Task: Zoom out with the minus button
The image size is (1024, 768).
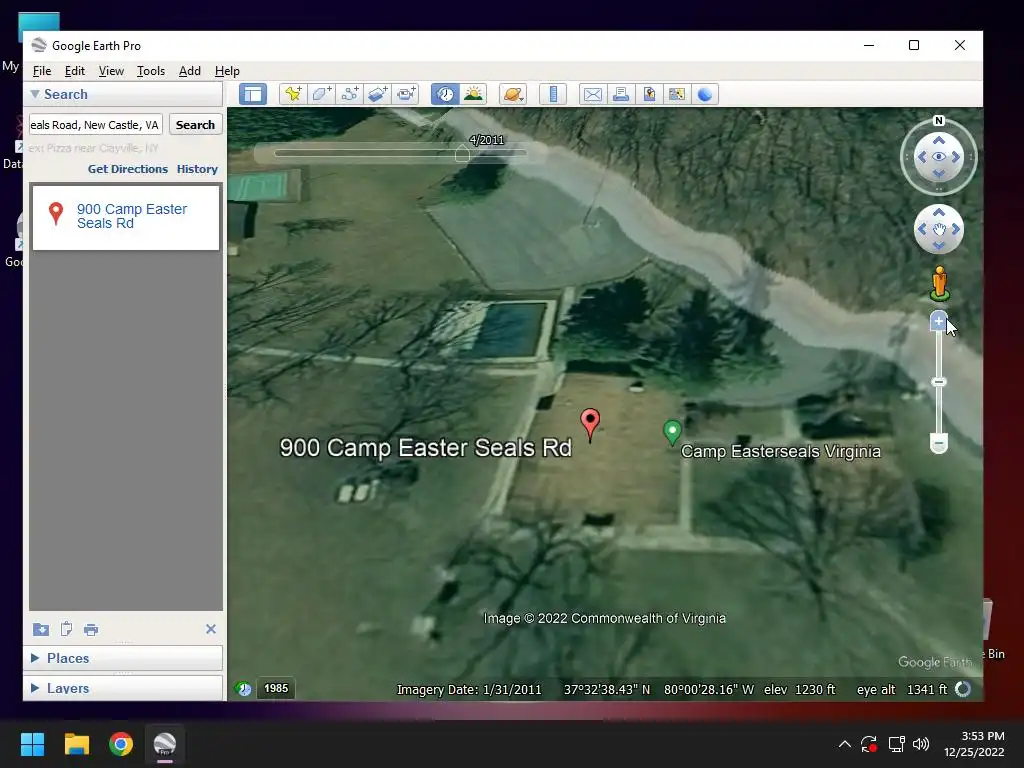Action: click(x=938, y=443)
